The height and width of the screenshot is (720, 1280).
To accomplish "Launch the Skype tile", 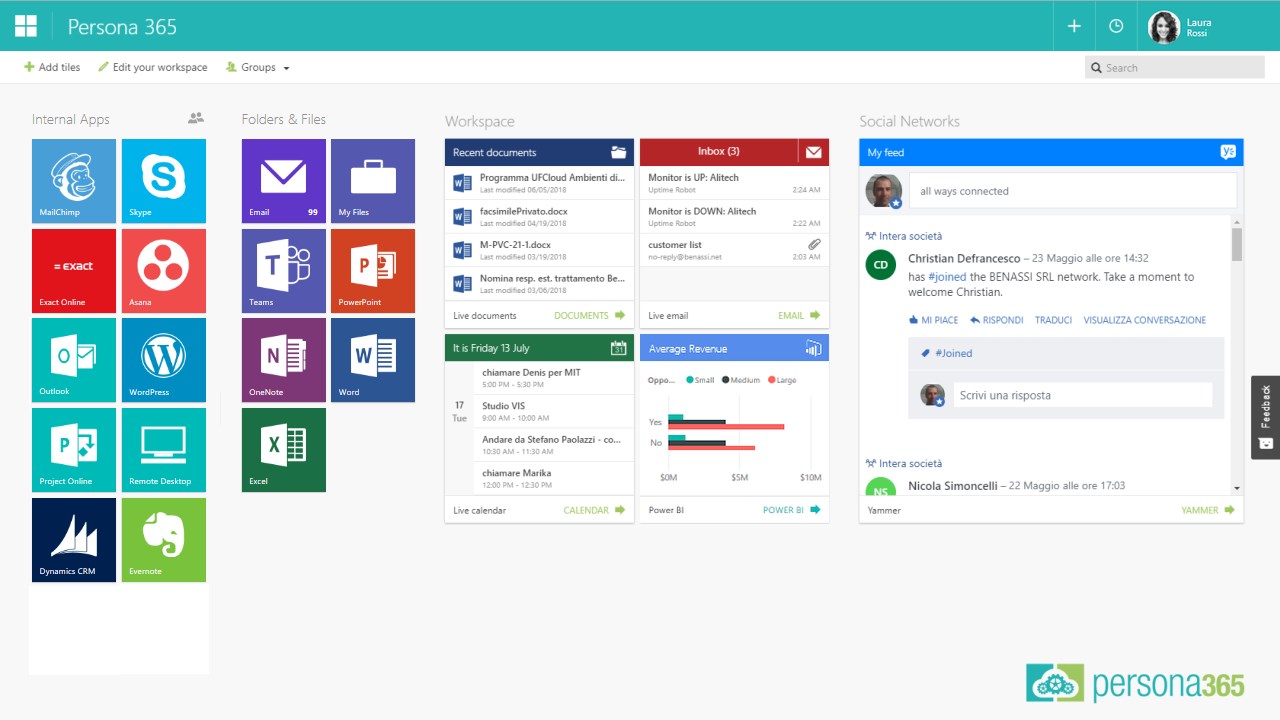I will click(164, 181).
